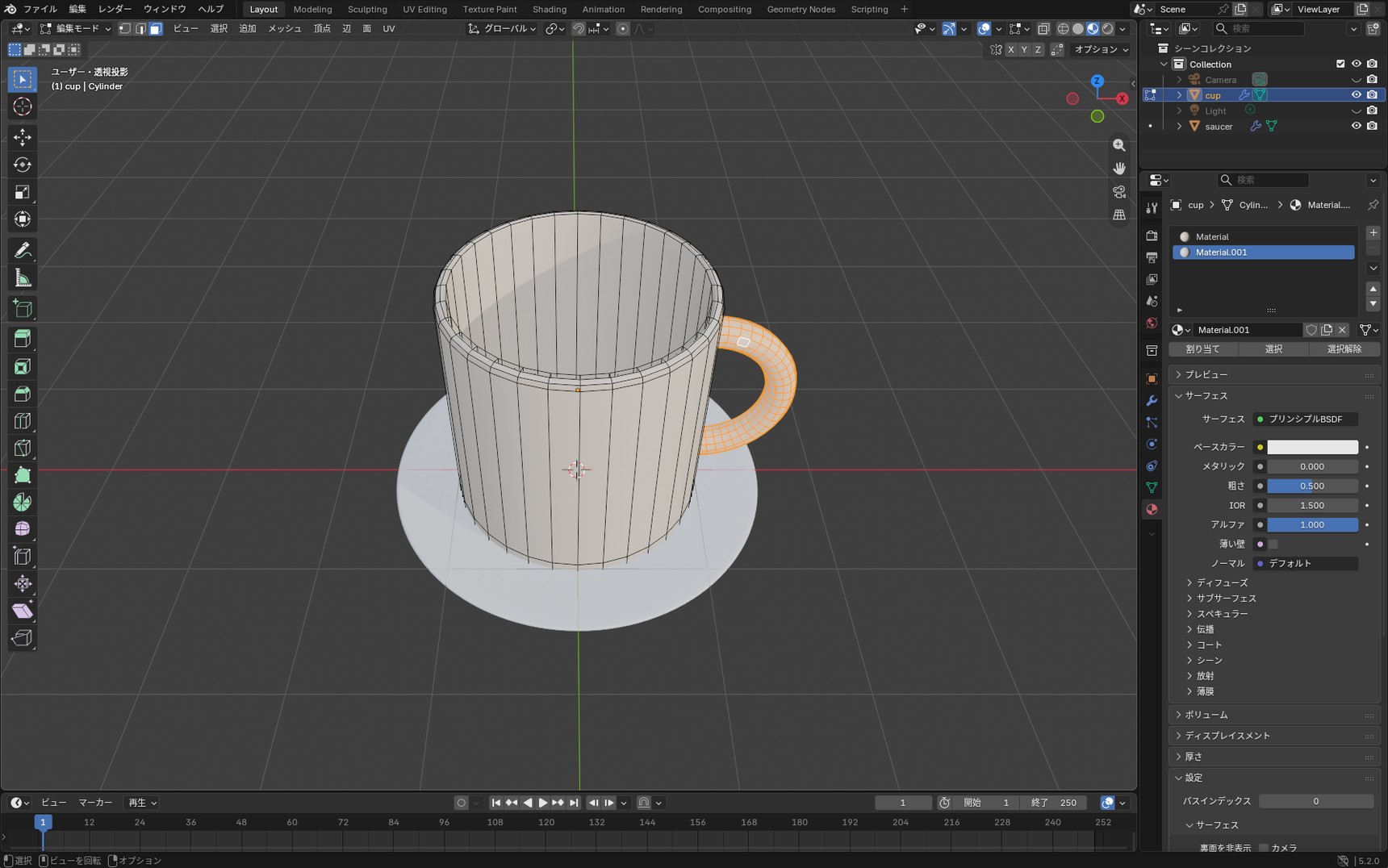This screenshot has width=1388, height=868.
Task: Switch to face select mode
Action: (156, 29)
